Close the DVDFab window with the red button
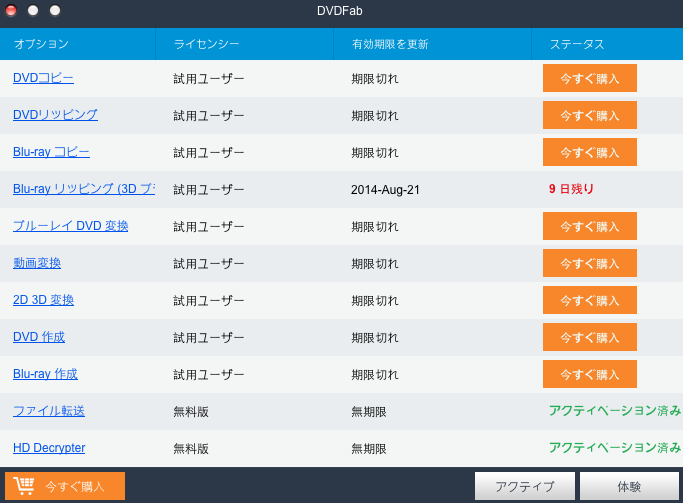This screenshot has width=683, height=503. pos(11,10)
